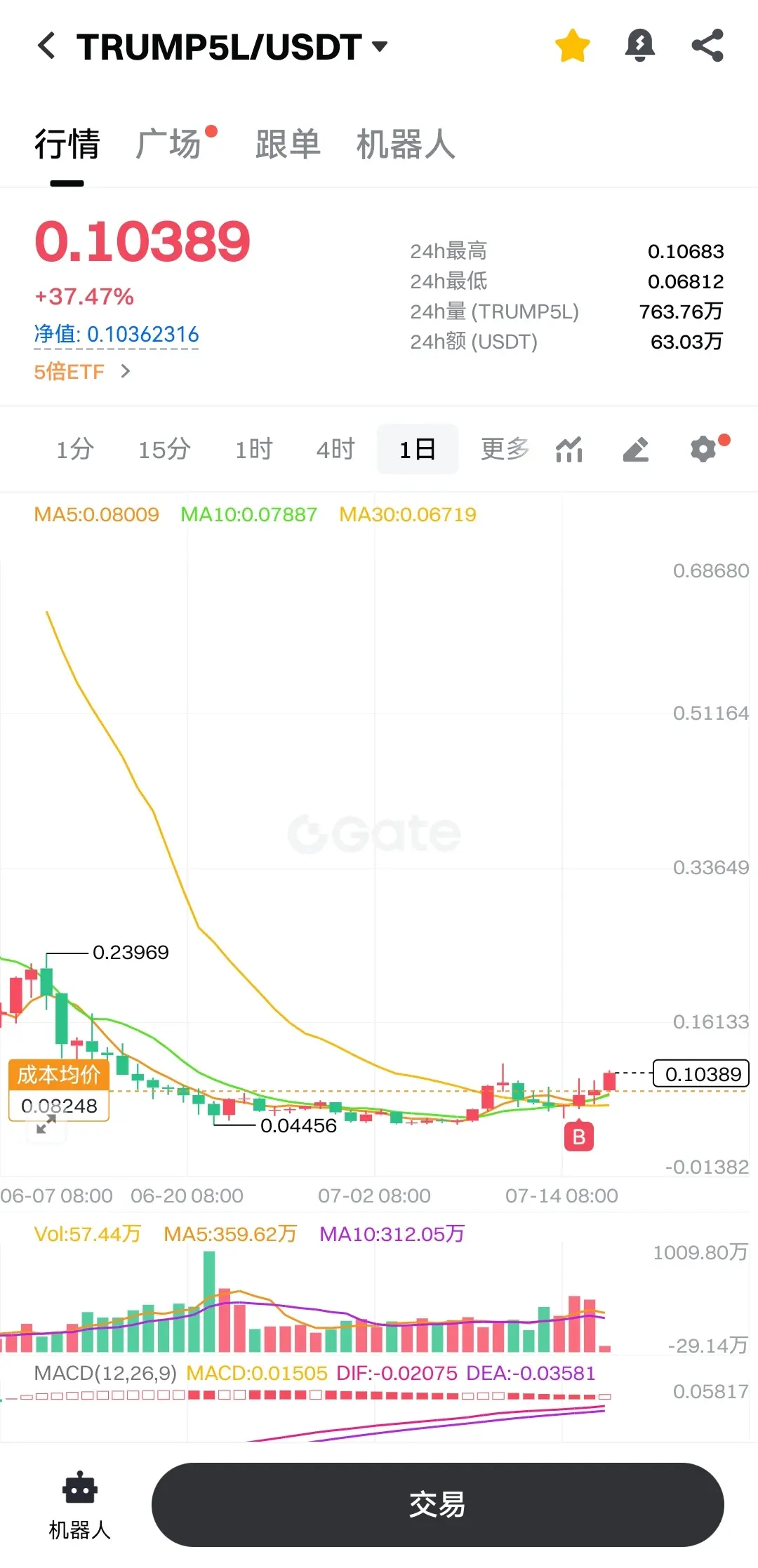This screenshot has height=1568, width=758.
Task: Expand chart to fullscreen arrows icon
Action: coord(46,1126)
